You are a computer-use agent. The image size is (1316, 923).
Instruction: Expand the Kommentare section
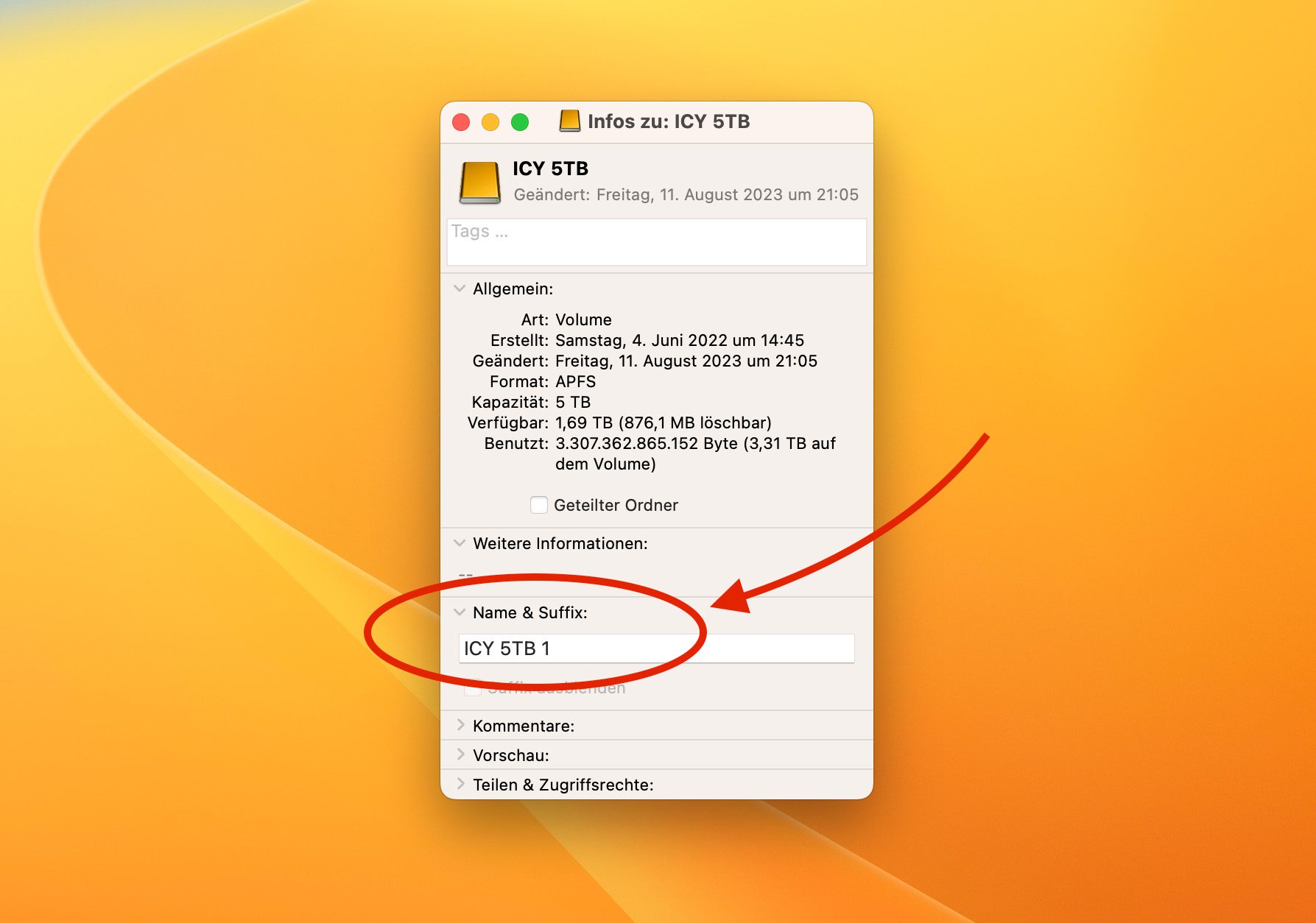(460, 726)
